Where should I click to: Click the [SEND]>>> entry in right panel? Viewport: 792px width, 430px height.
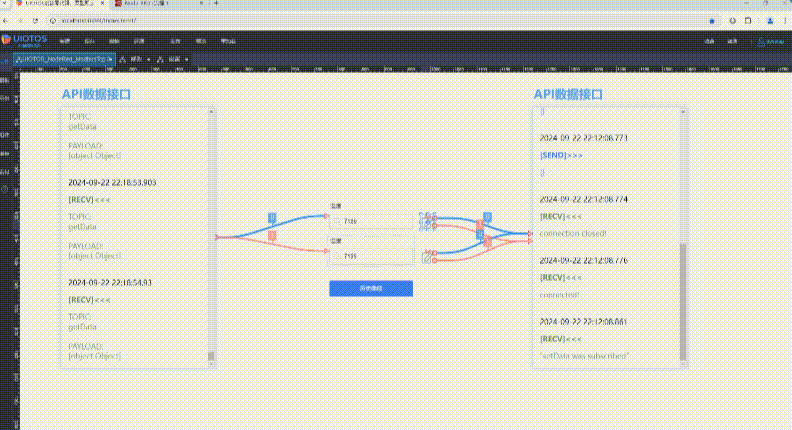561,155
